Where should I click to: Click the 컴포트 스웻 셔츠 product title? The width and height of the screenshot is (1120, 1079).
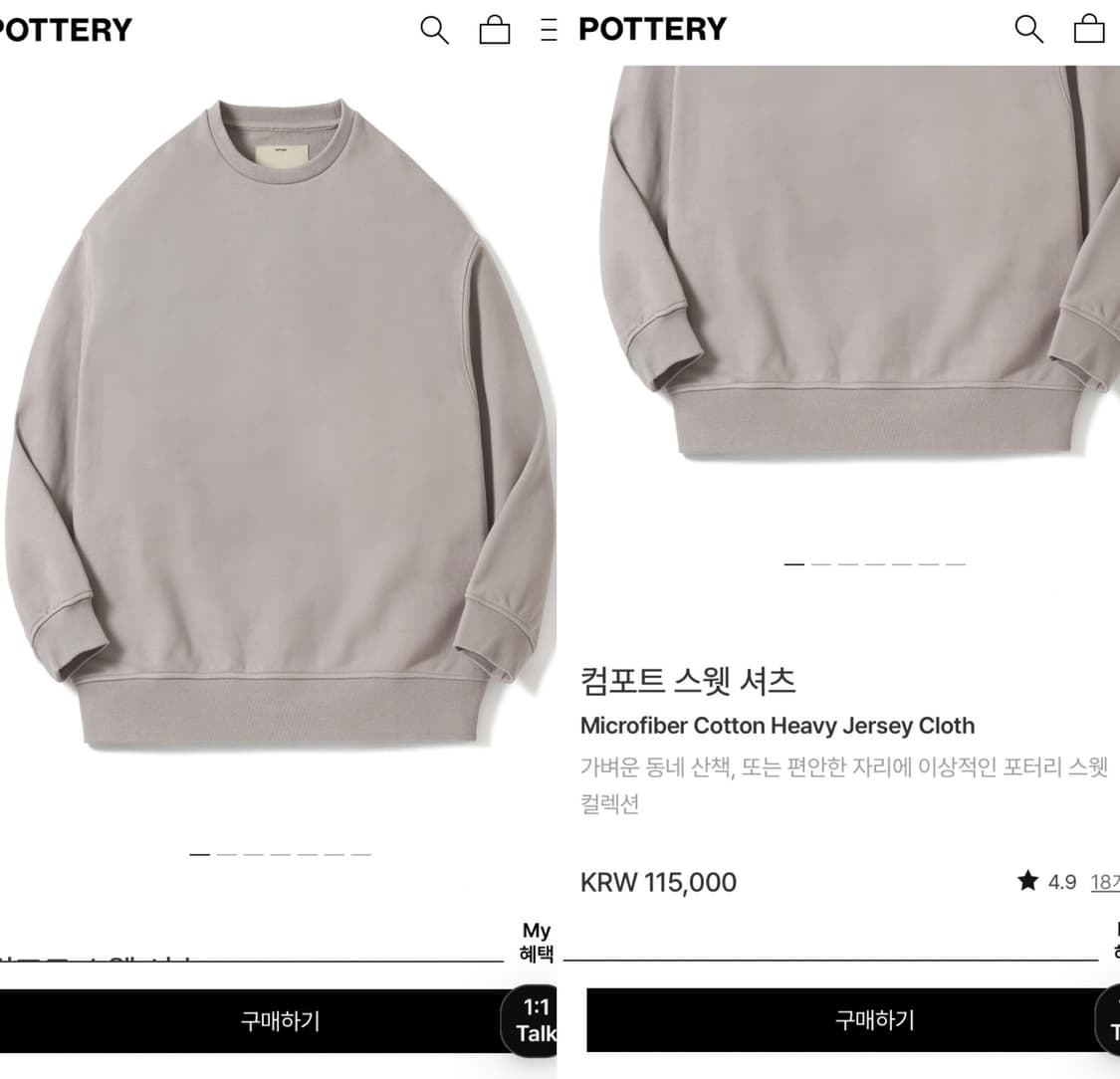[x=687, y=681]
